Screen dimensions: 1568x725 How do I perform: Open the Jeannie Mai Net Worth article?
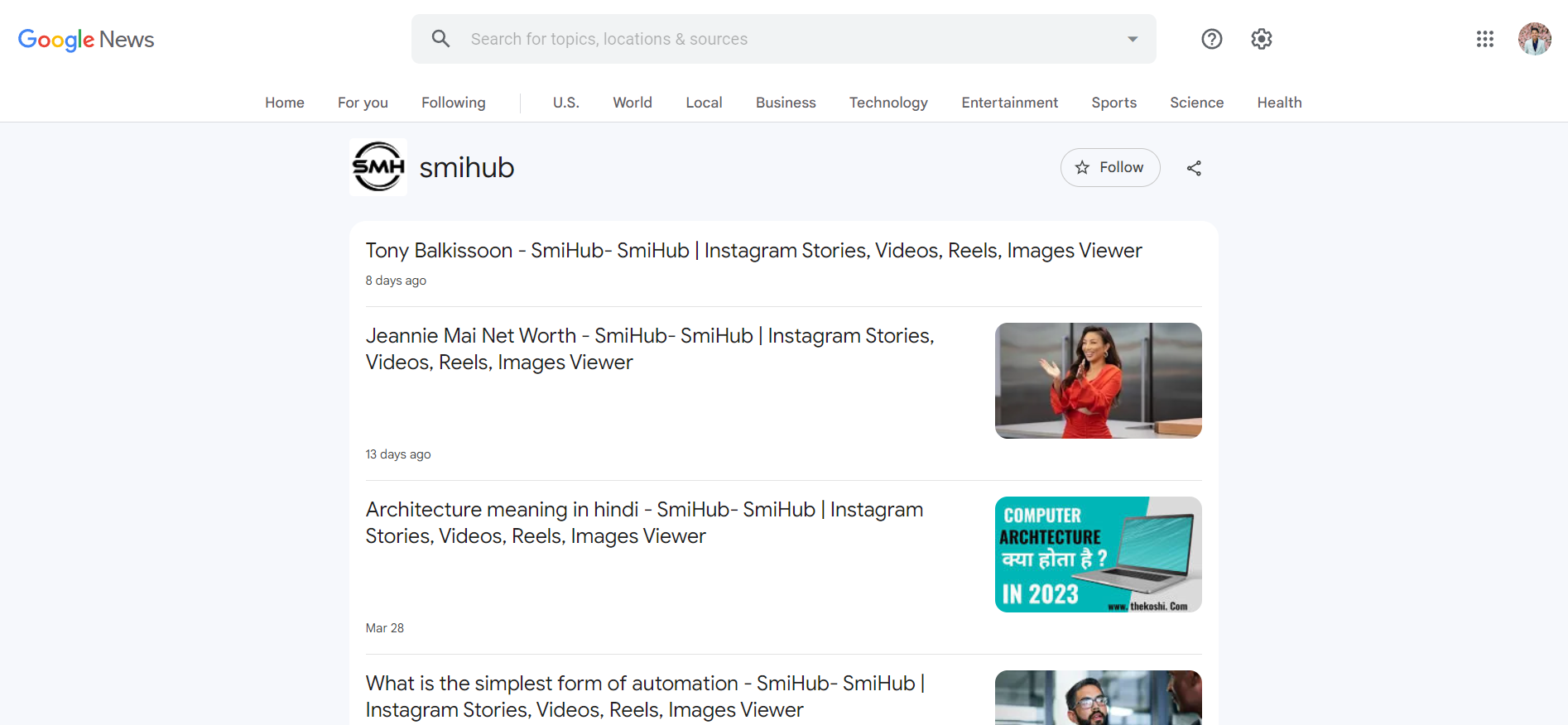tap(650, 349)
